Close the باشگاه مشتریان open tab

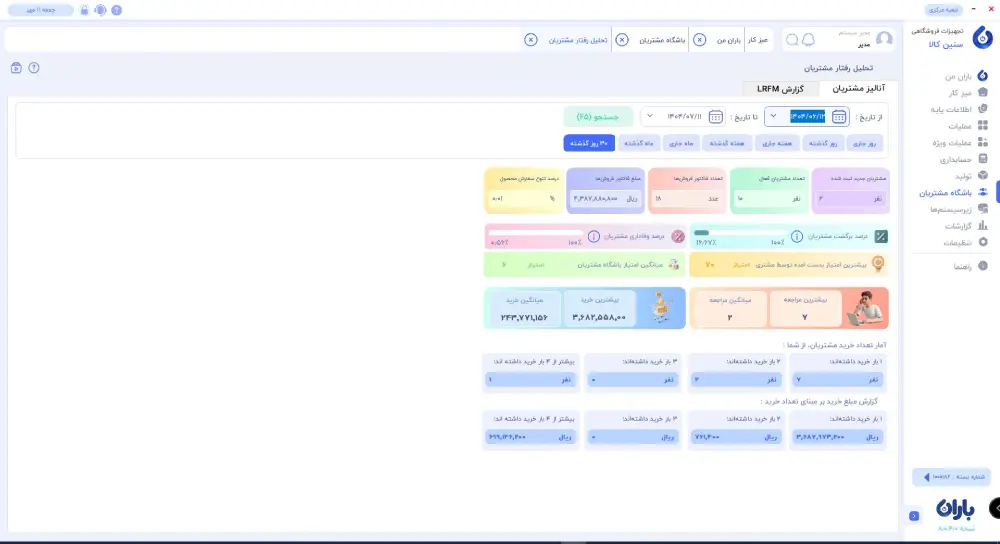click(x=621, y=40)
